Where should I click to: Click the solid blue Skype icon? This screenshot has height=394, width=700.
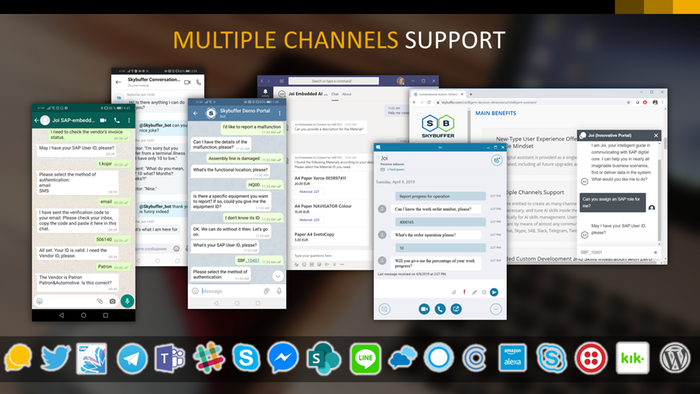tap(246, 358)
